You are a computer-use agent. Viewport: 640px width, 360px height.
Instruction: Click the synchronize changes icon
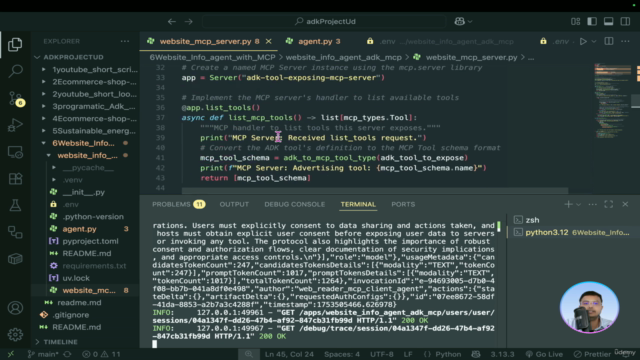point(68,354)
